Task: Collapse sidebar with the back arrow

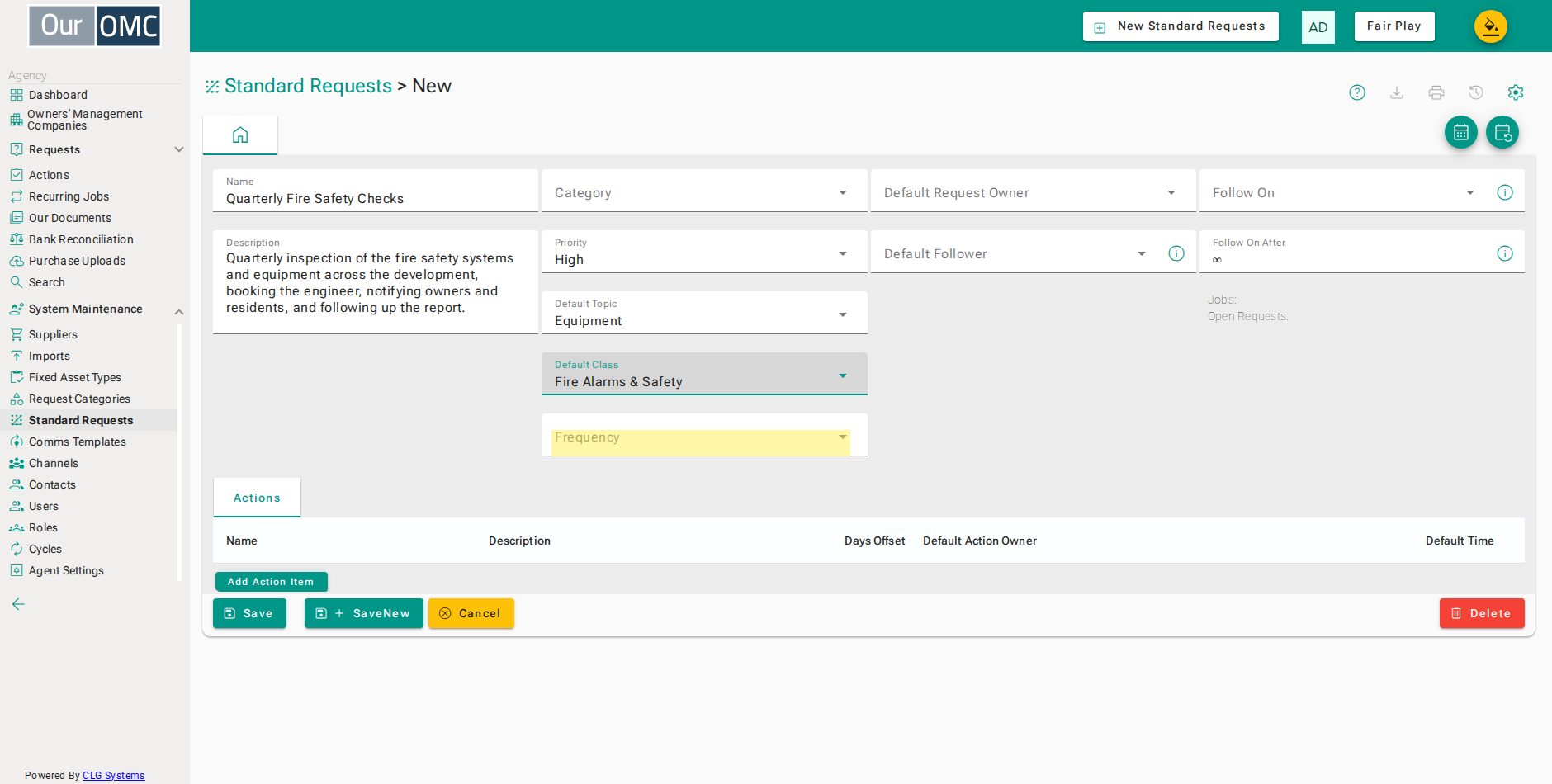Action: (x=18, y=604)
